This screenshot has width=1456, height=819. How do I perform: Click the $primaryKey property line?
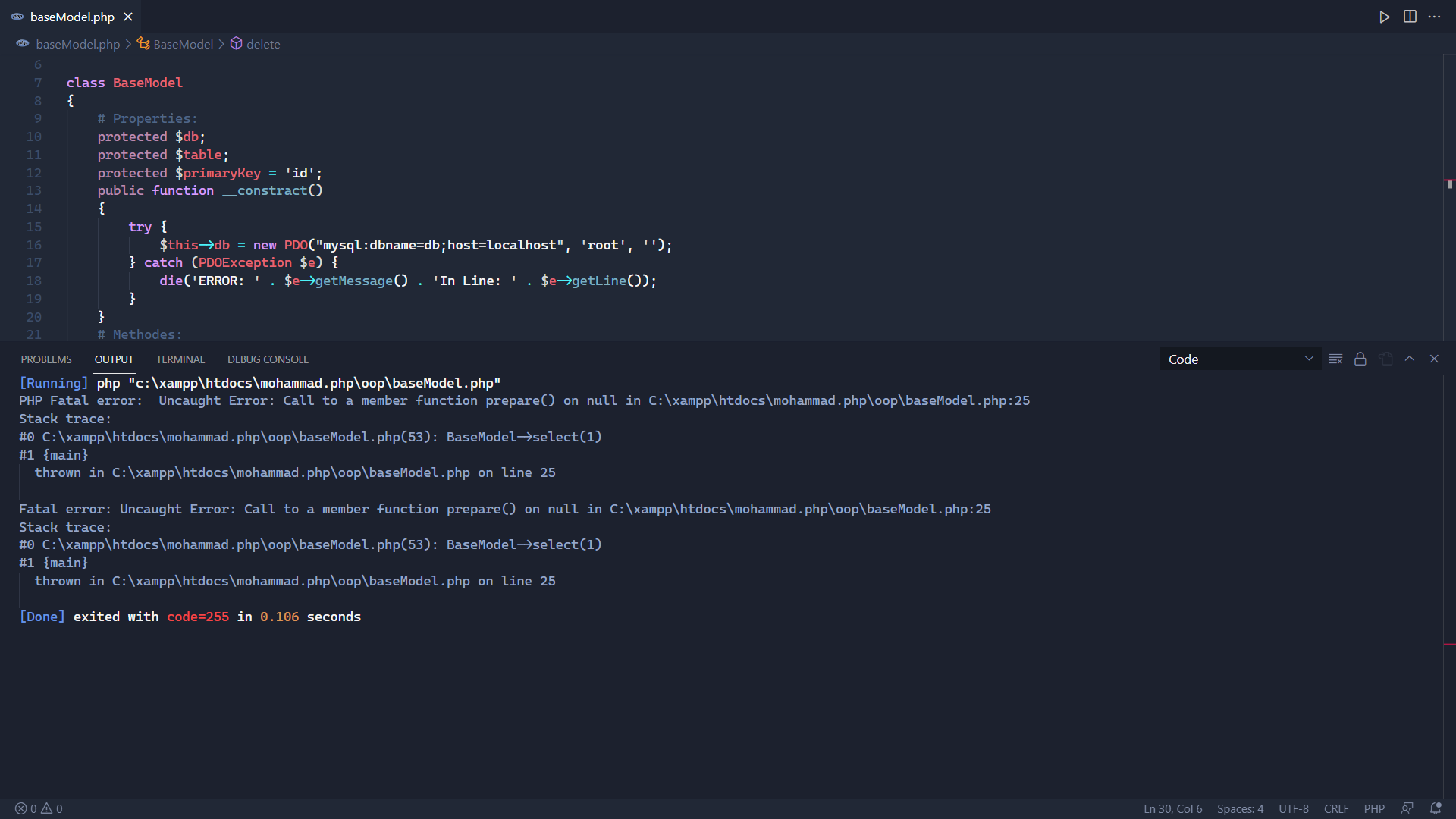[x=209, y=173]
